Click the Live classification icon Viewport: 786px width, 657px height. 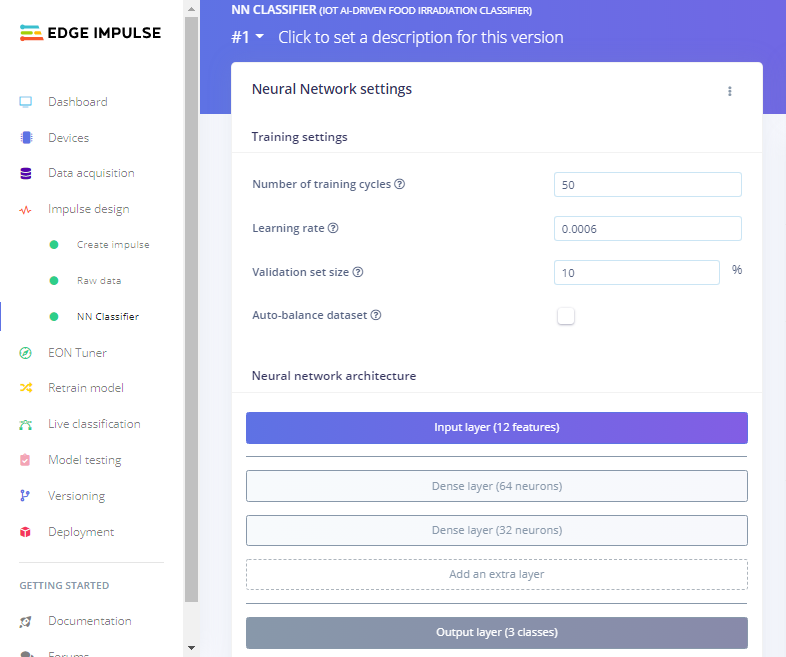26,424
